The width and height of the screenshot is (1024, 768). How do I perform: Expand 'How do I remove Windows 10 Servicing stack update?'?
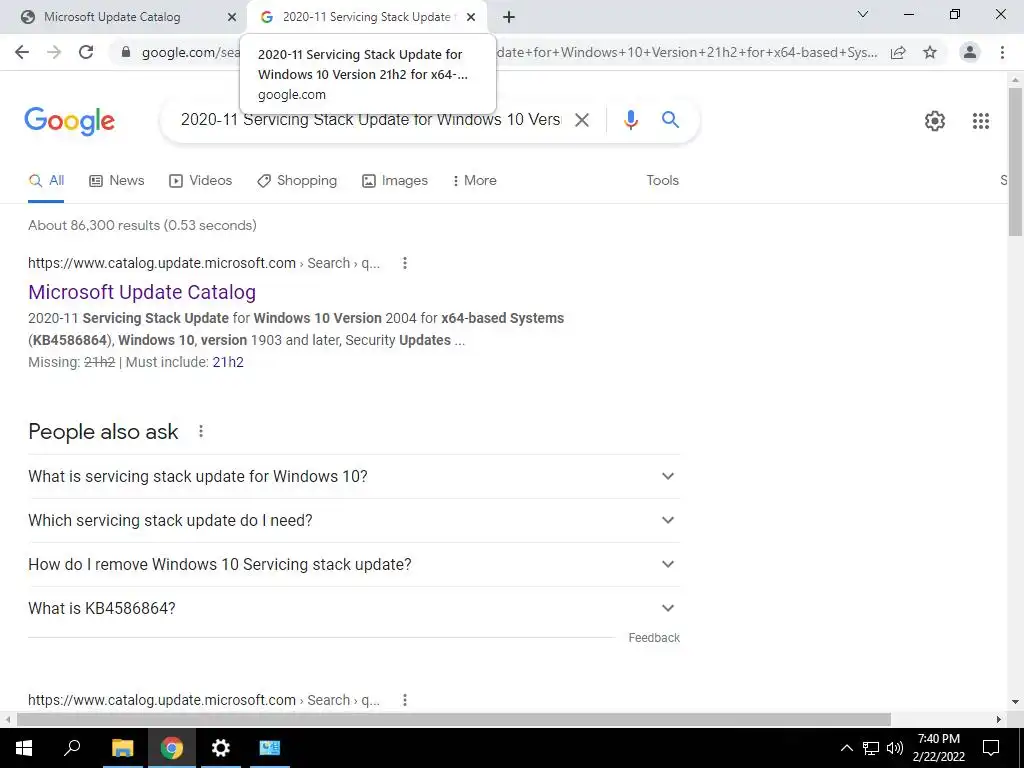[354, 564]
